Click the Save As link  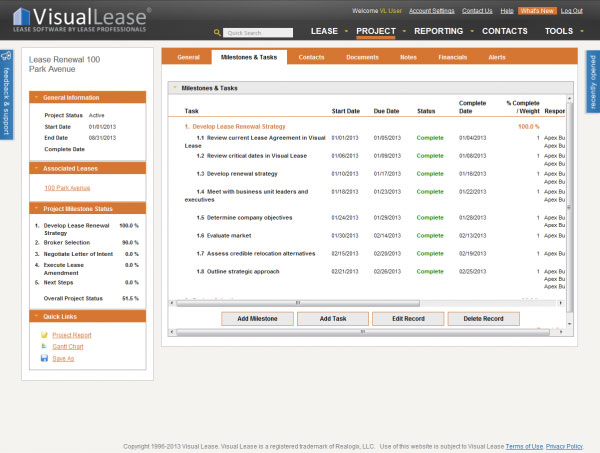(x=63, y=358)
